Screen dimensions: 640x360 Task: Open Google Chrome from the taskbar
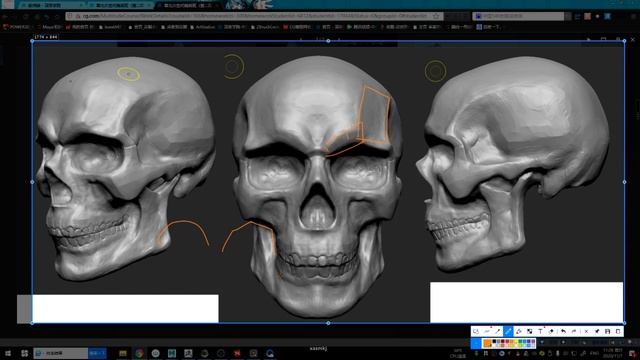(x=139, y=353)
